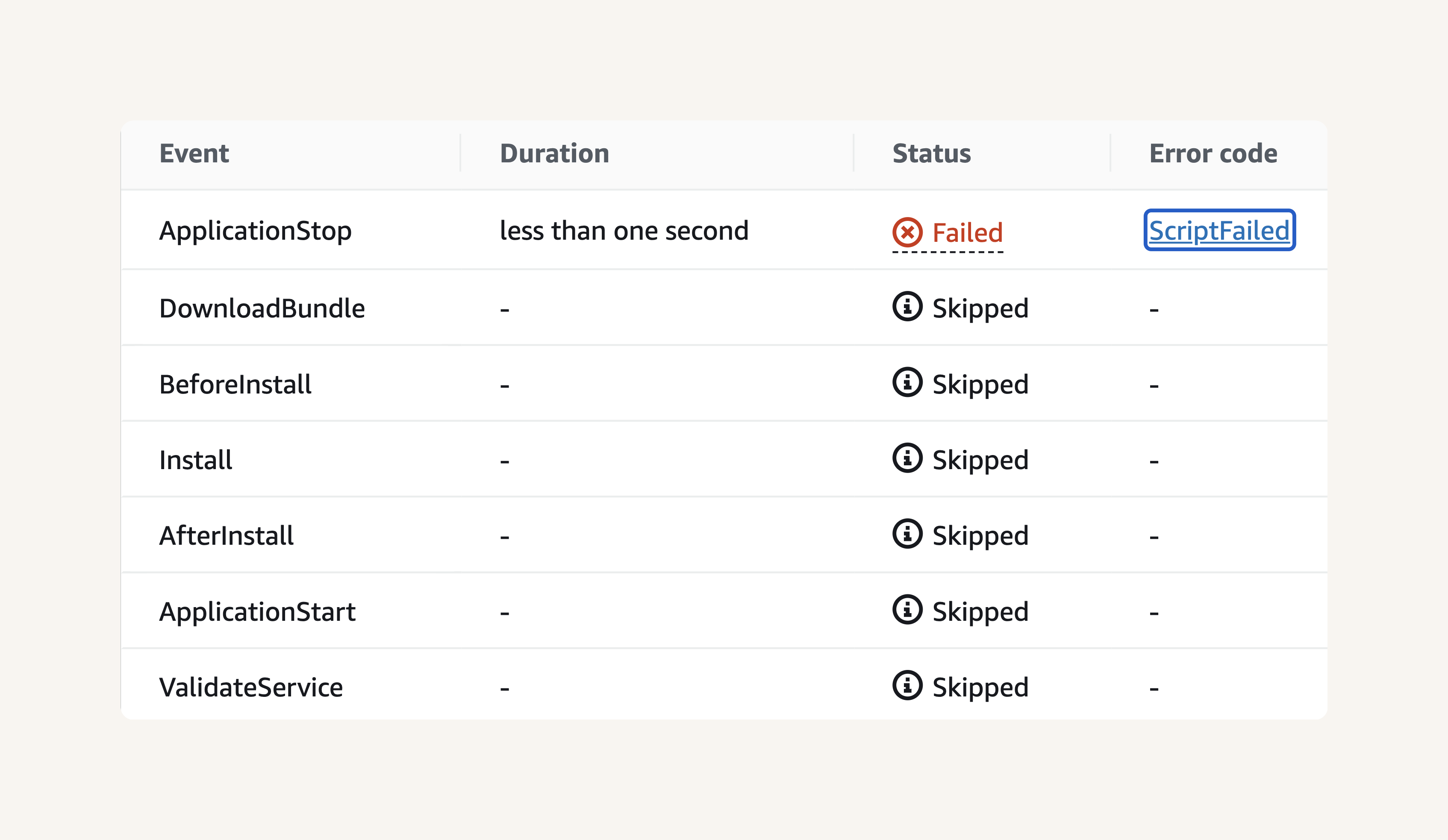Viewport: 1448px width, 840px height.
Task: Click the Status column header
Action: coord(931,153)
